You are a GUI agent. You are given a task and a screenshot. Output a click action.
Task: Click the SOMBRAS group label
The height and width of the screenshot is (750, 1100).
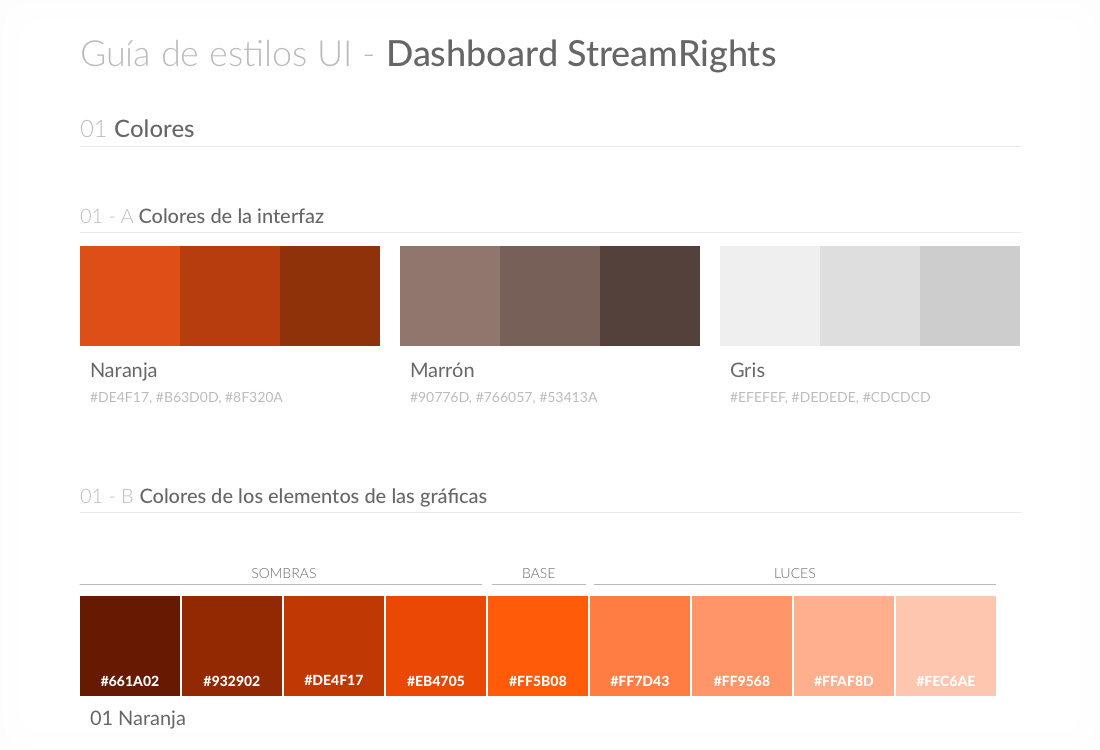tap(284, 574)
